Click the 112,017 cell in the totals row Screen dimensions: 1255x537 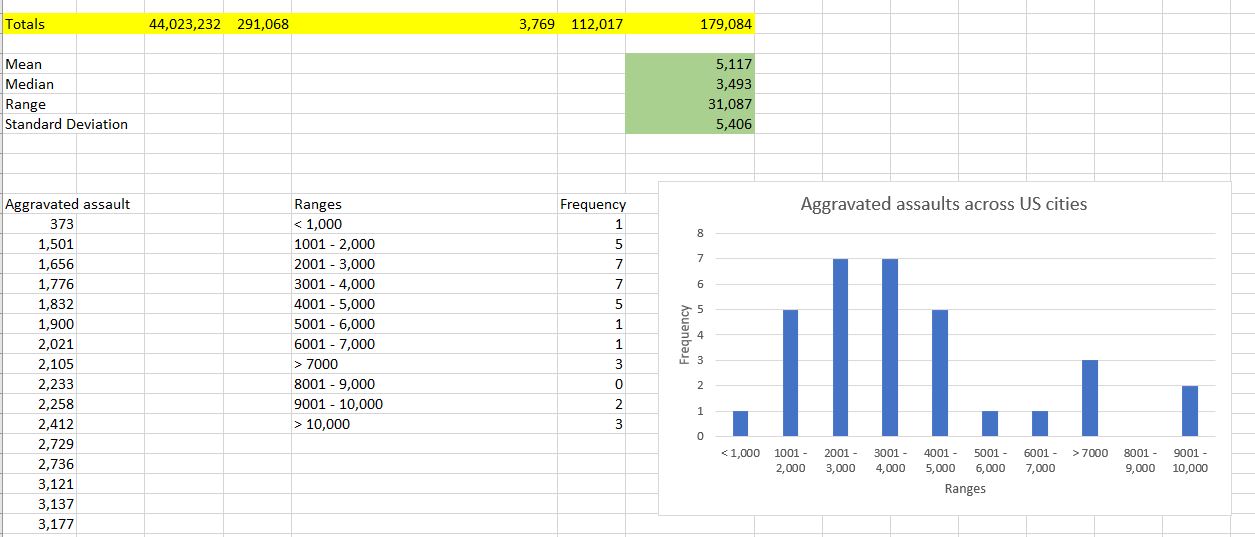coord(597,24)
